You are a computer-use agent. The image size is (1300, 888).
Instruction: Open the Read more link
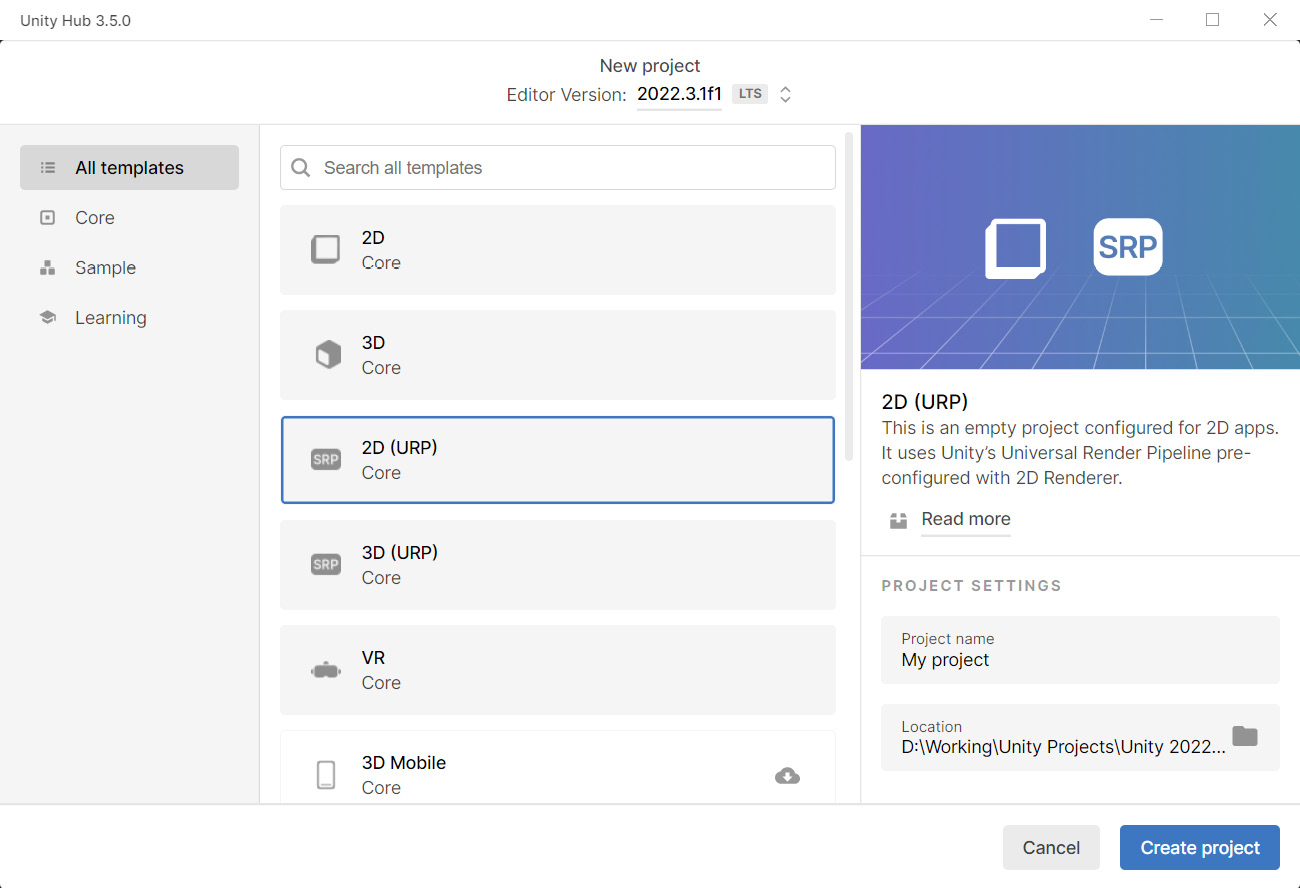click(965, 519)
